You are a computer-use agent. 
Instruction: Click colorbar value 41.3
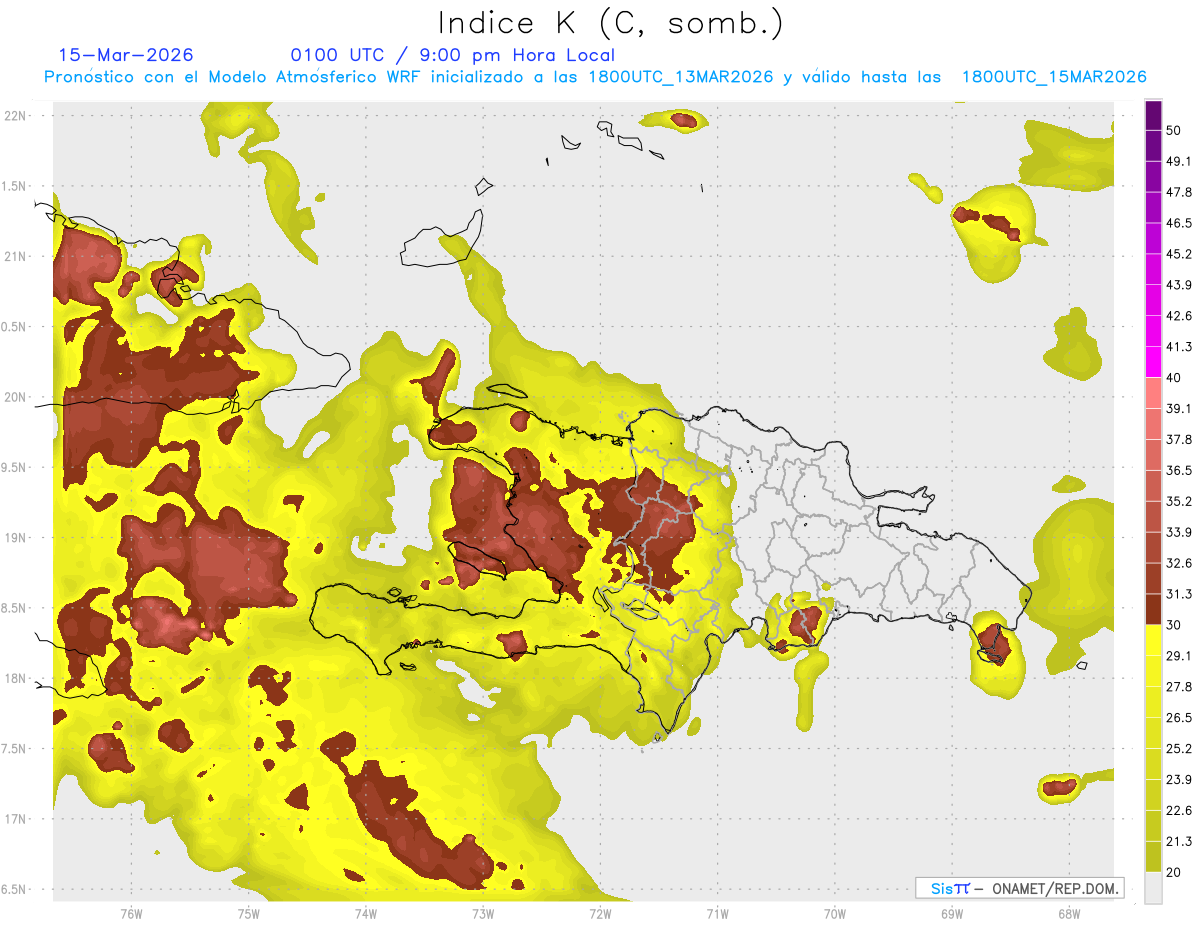pos(1179,347)
